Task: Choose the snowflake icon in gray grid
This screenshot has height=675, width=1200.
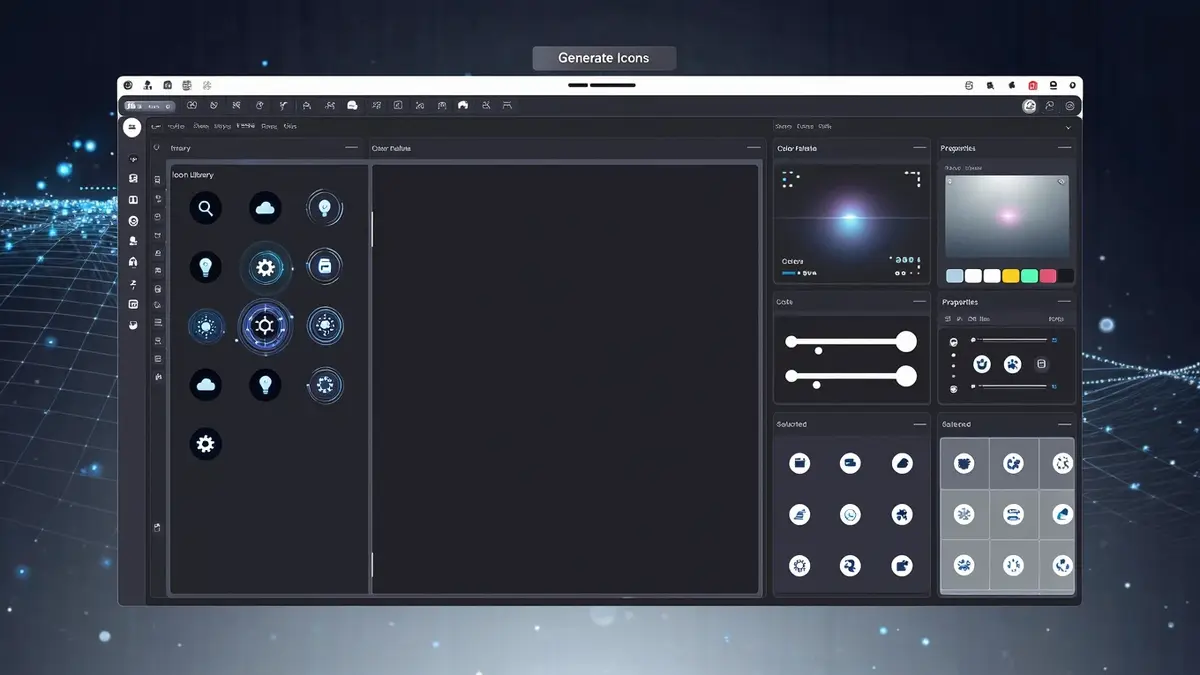Action: click(x=964, y=515)
